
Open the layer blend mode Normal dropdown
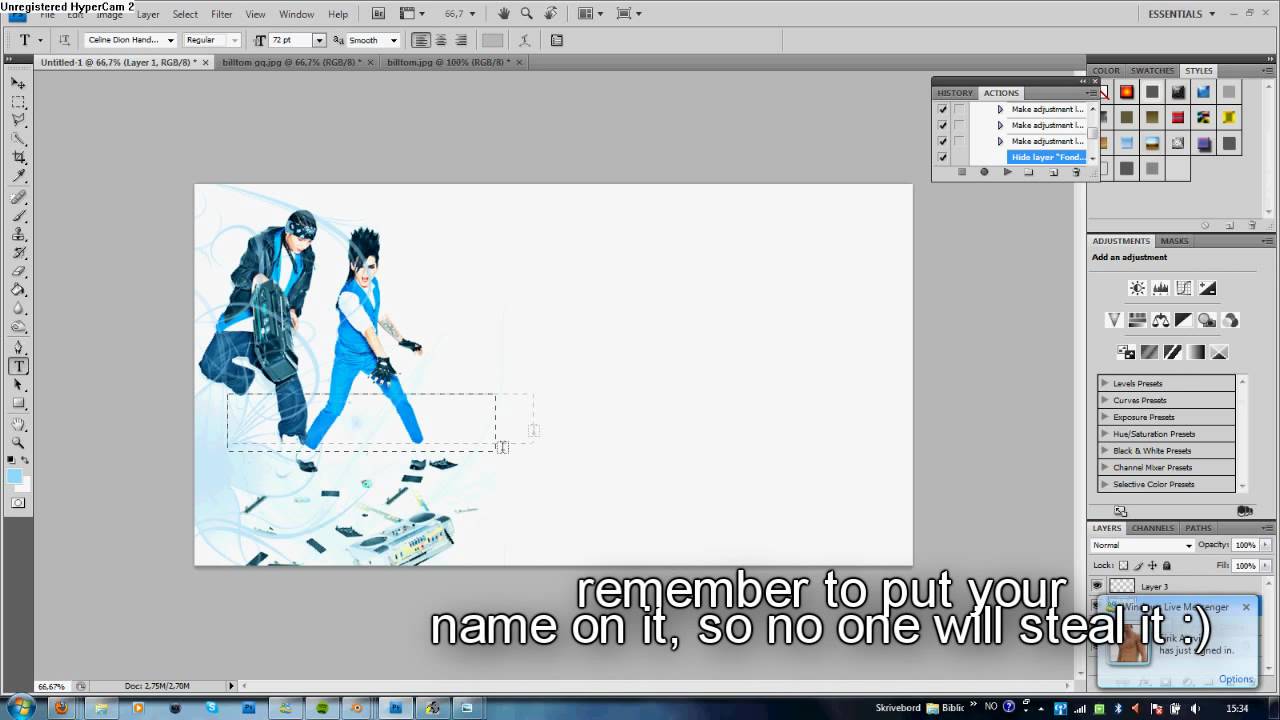pos(1143,545)
